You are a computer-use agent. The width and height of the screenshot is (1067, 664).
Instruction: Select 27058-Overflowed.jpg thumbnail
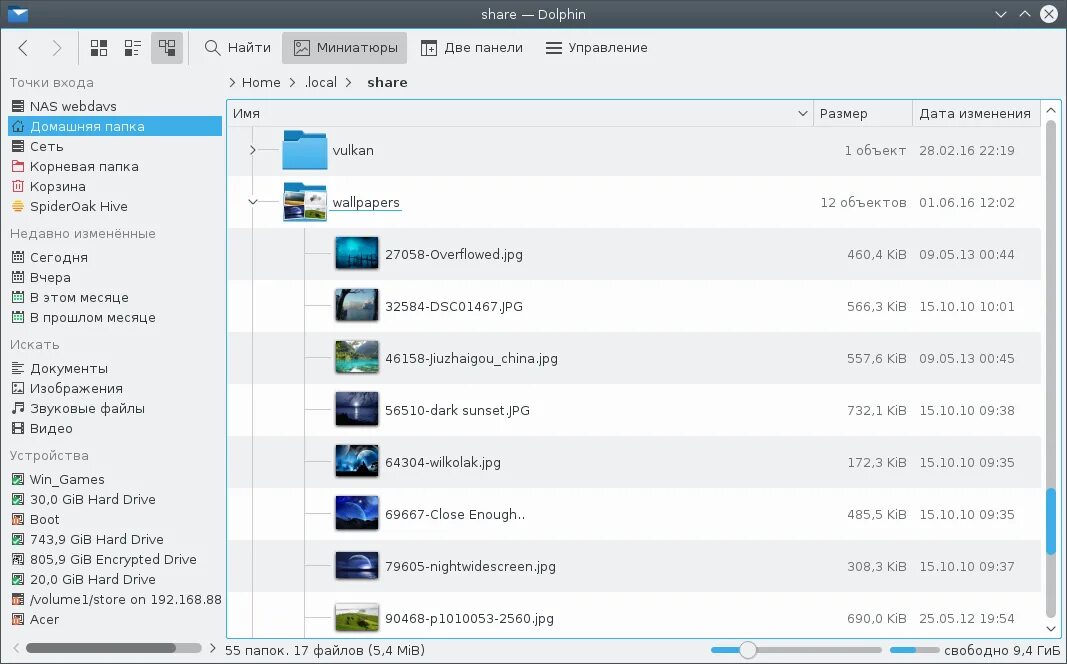[357, 254]
